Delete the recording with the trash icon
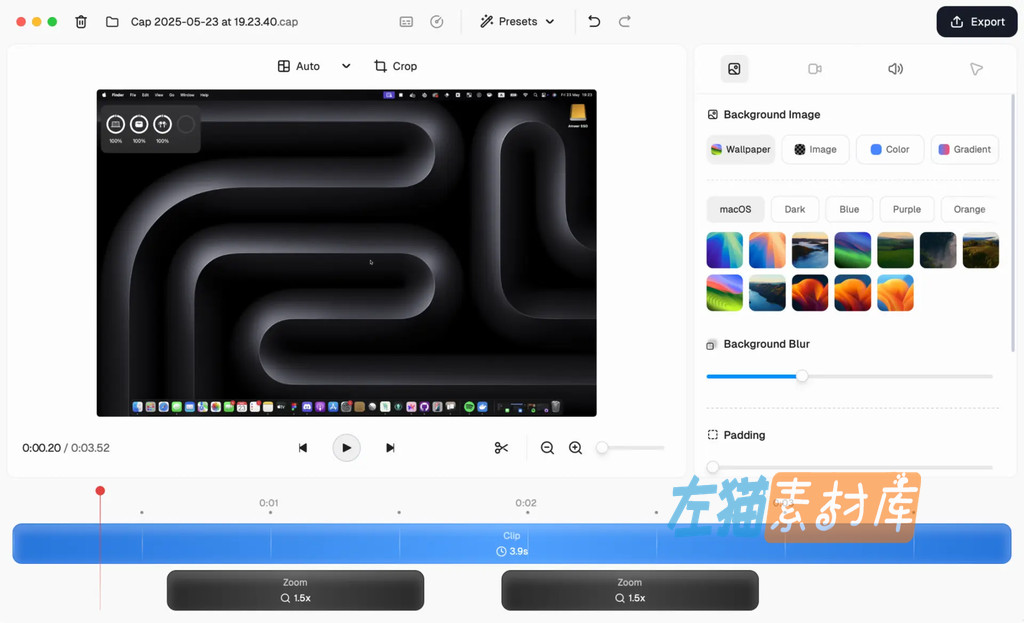 (x=81, y=22)
